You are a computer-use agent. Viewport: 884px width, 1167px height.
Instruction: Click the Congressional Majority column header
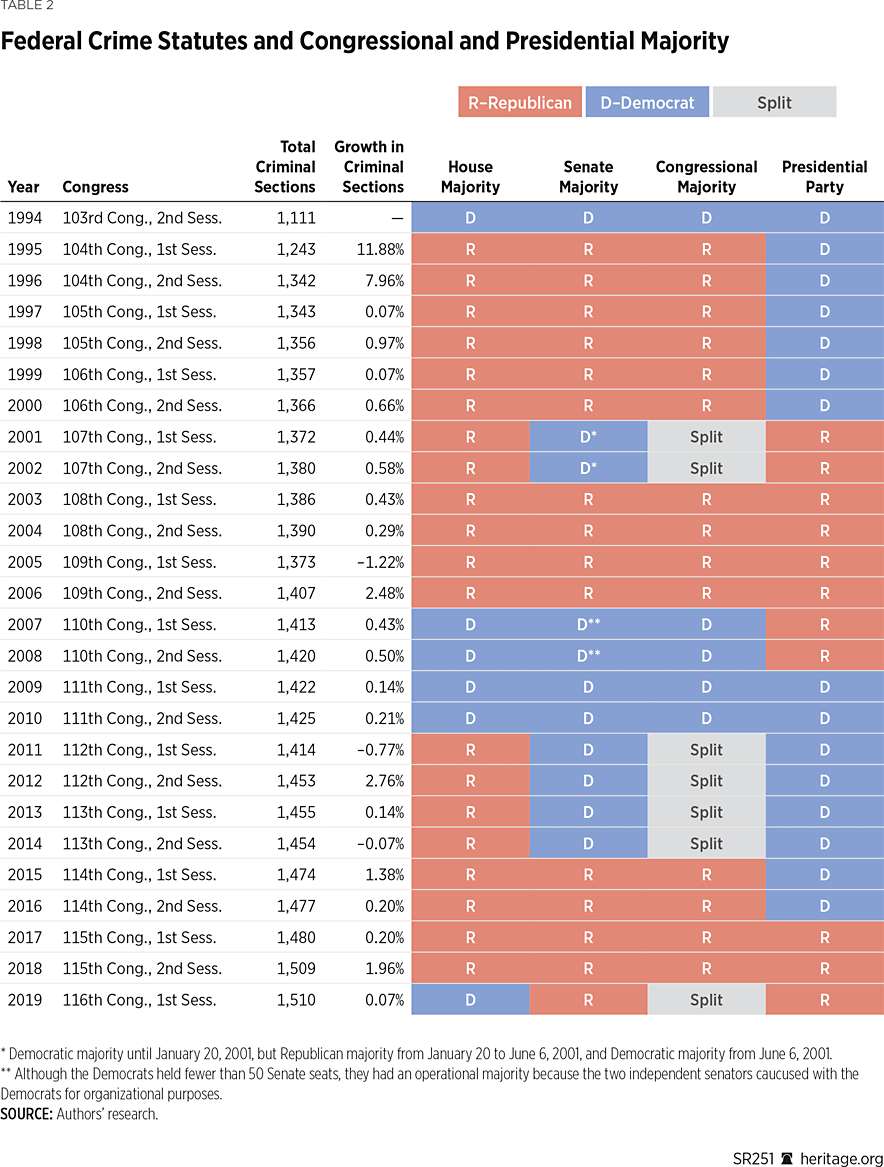(706, 177)
